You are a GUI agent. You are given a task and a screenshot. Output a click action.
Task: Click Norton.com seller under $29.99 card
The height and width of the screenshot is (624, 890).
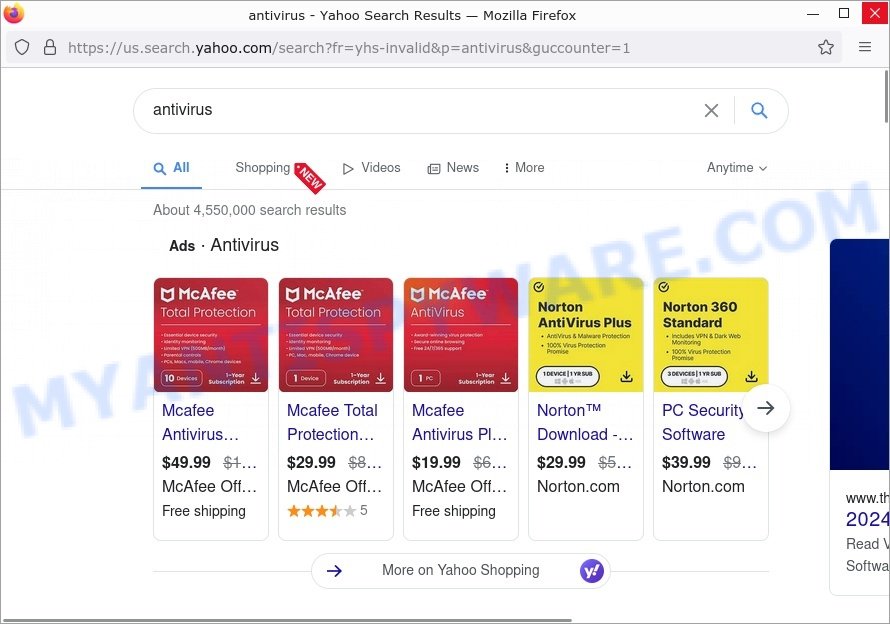pyautogui.click(x=578, y=487)
